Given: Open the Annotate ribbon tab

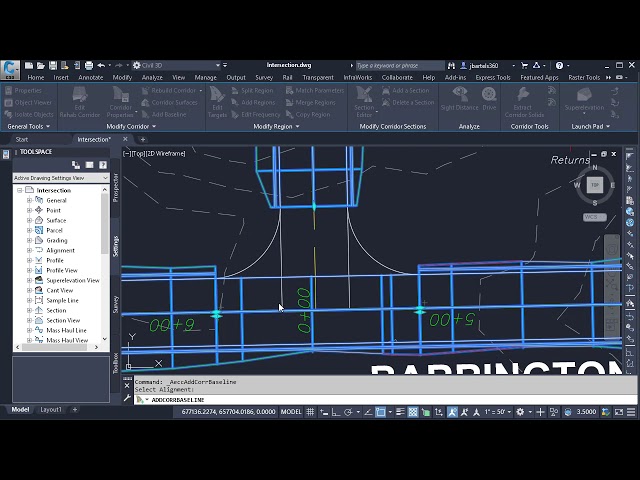Looking at the screenshot, I should tap(91, 77).
